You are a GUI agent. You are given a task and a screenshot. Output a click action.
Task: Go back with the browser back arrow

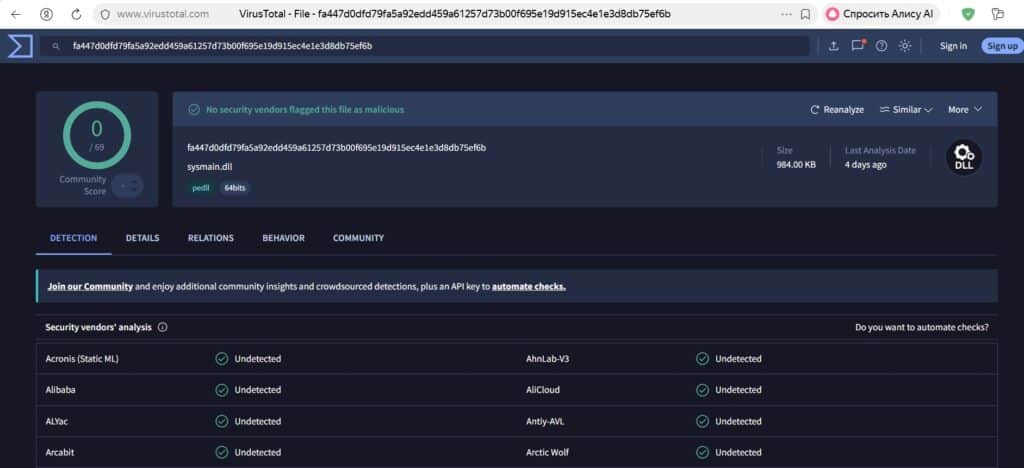click(16, 14)
